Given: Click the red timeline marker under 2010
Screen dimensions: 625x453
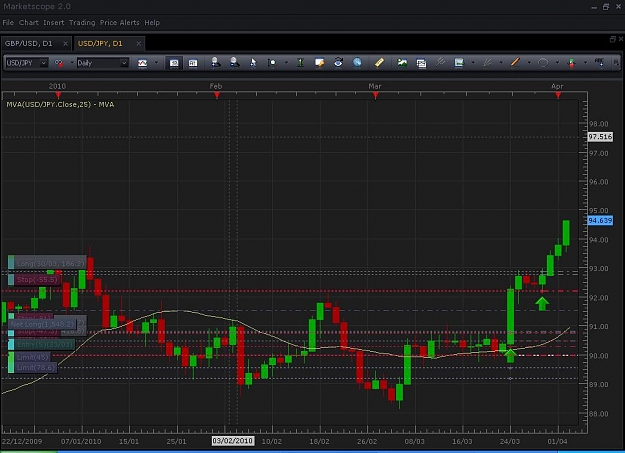Looking at the screenshot, I should (x=58, y=95).
